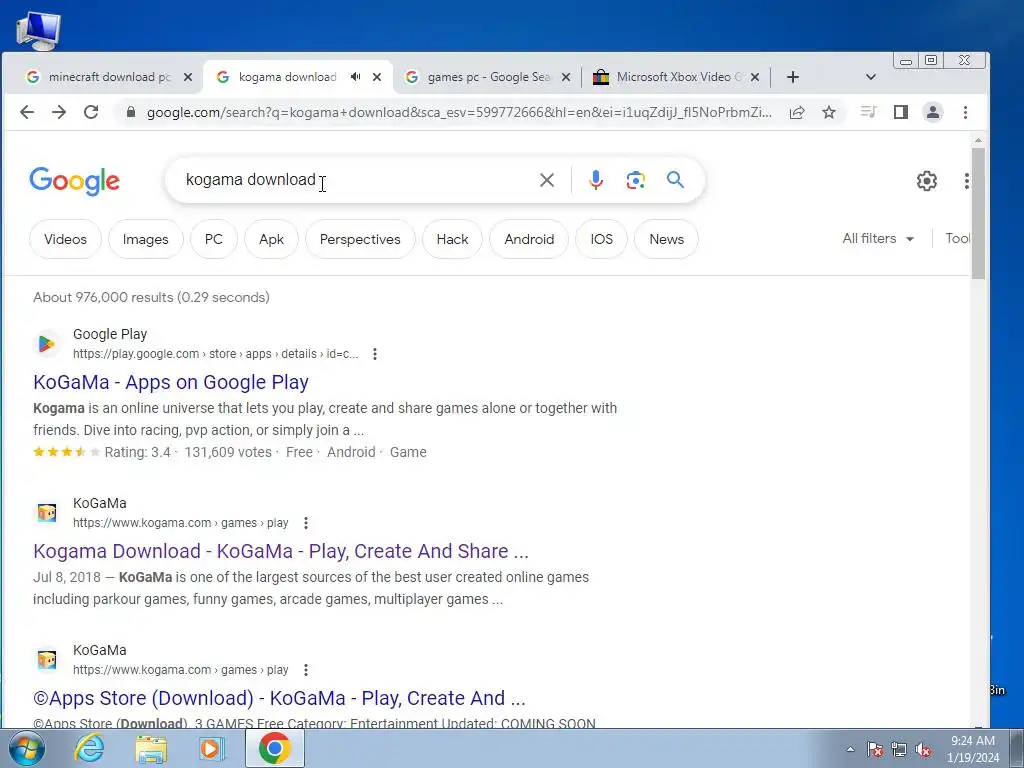
Task: Mute the kogama download tab audio
Action: coord(355,77)
